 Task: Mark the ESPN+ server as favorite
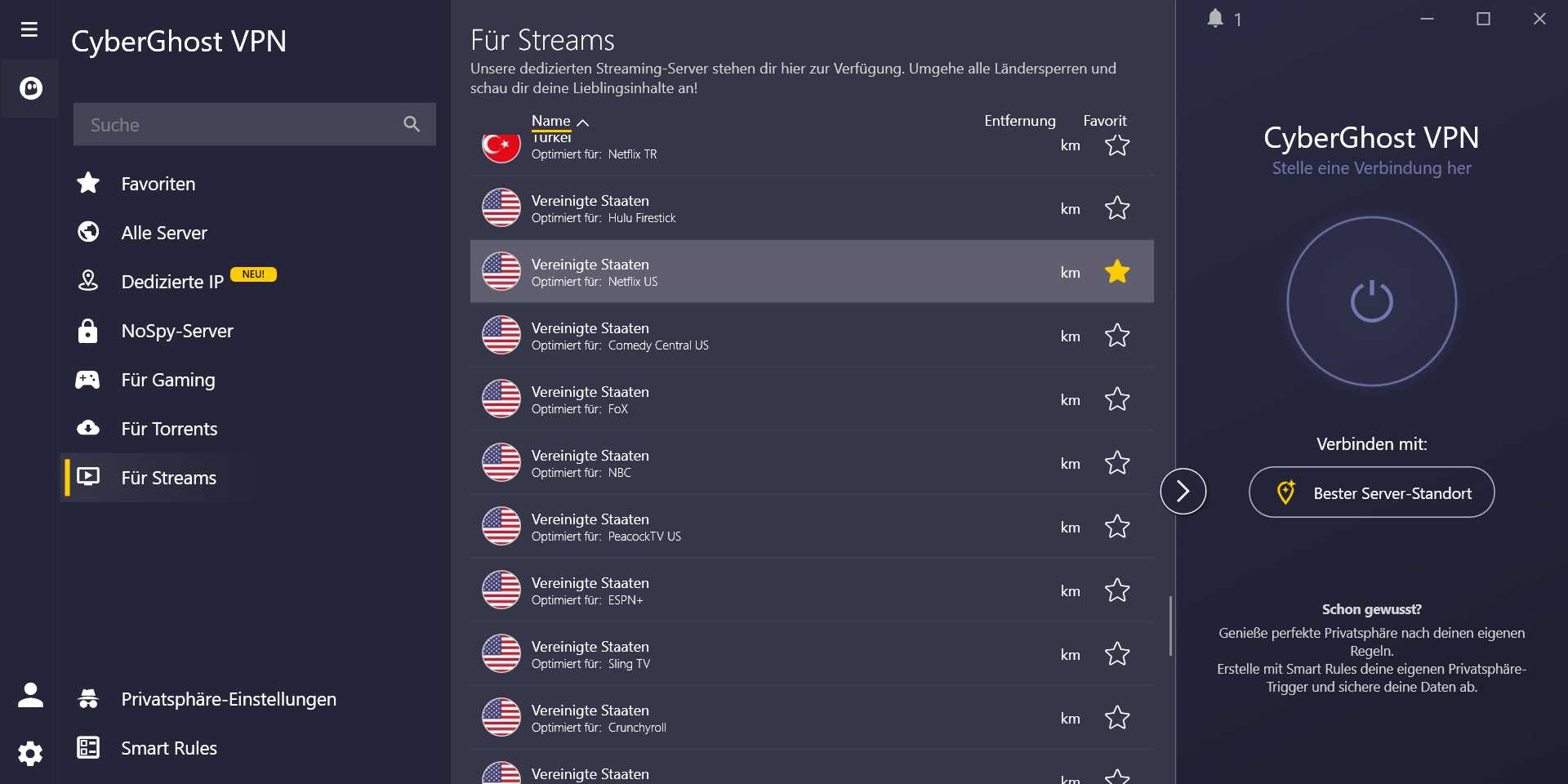click(1117, 590)
